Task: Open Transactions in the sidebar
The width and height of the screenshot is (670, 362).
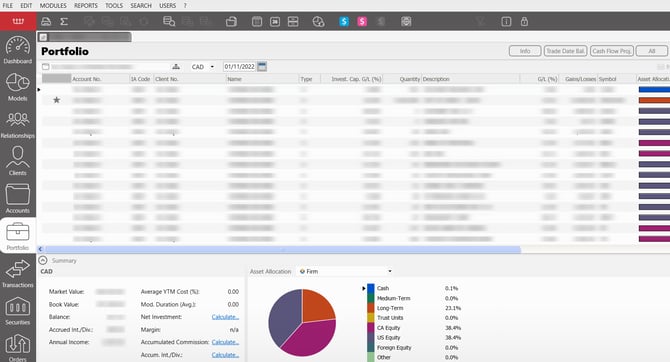Action: pos(18,274)
